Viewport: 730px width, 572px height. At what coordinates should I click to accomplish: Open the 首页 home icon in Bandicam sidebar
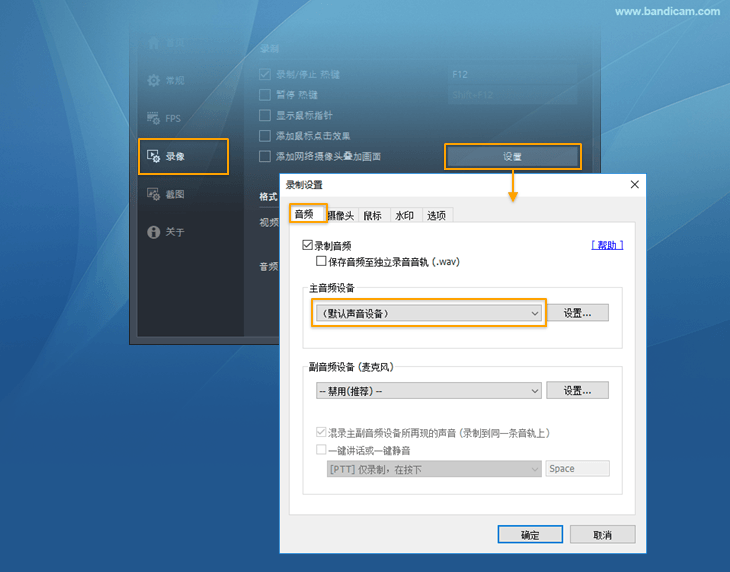154,43
